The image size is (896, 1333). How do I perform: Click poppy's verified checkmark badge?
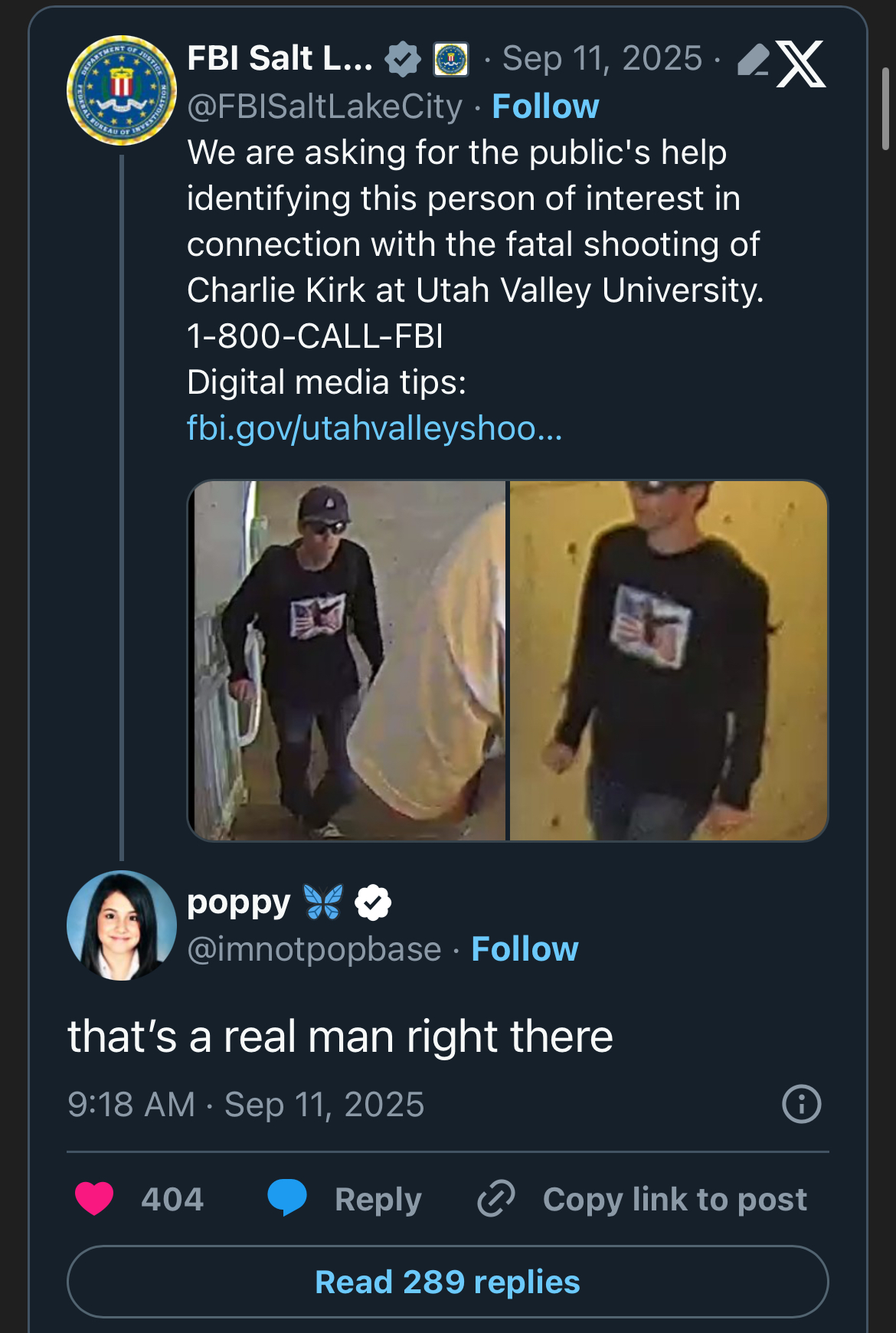(373, 902)
